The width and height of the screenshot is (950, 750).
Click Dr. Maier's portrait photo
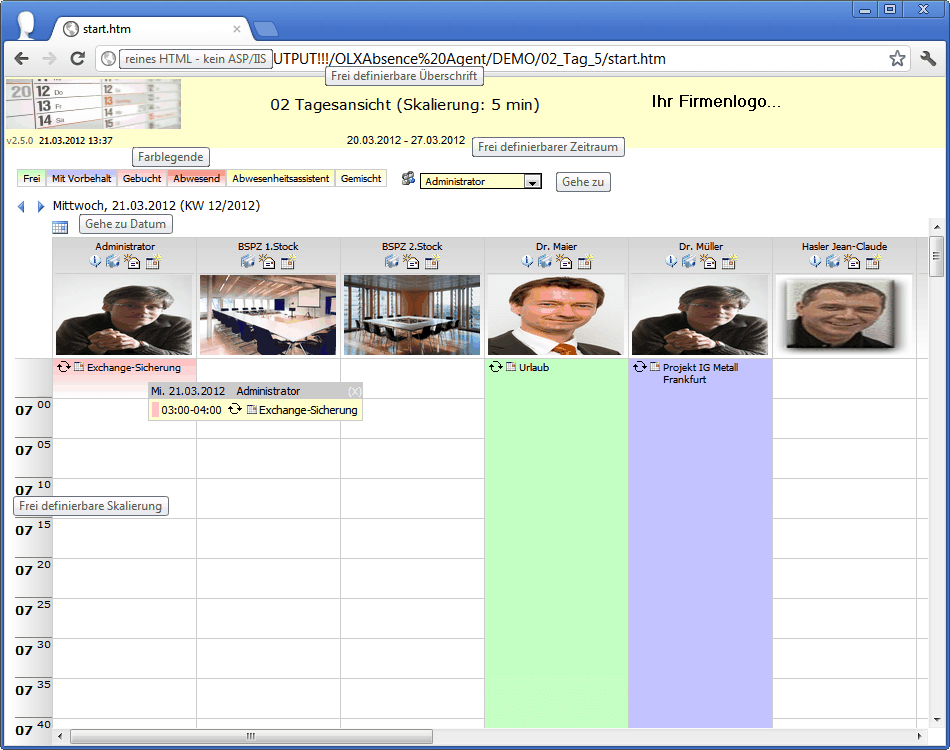pos(556,315)
